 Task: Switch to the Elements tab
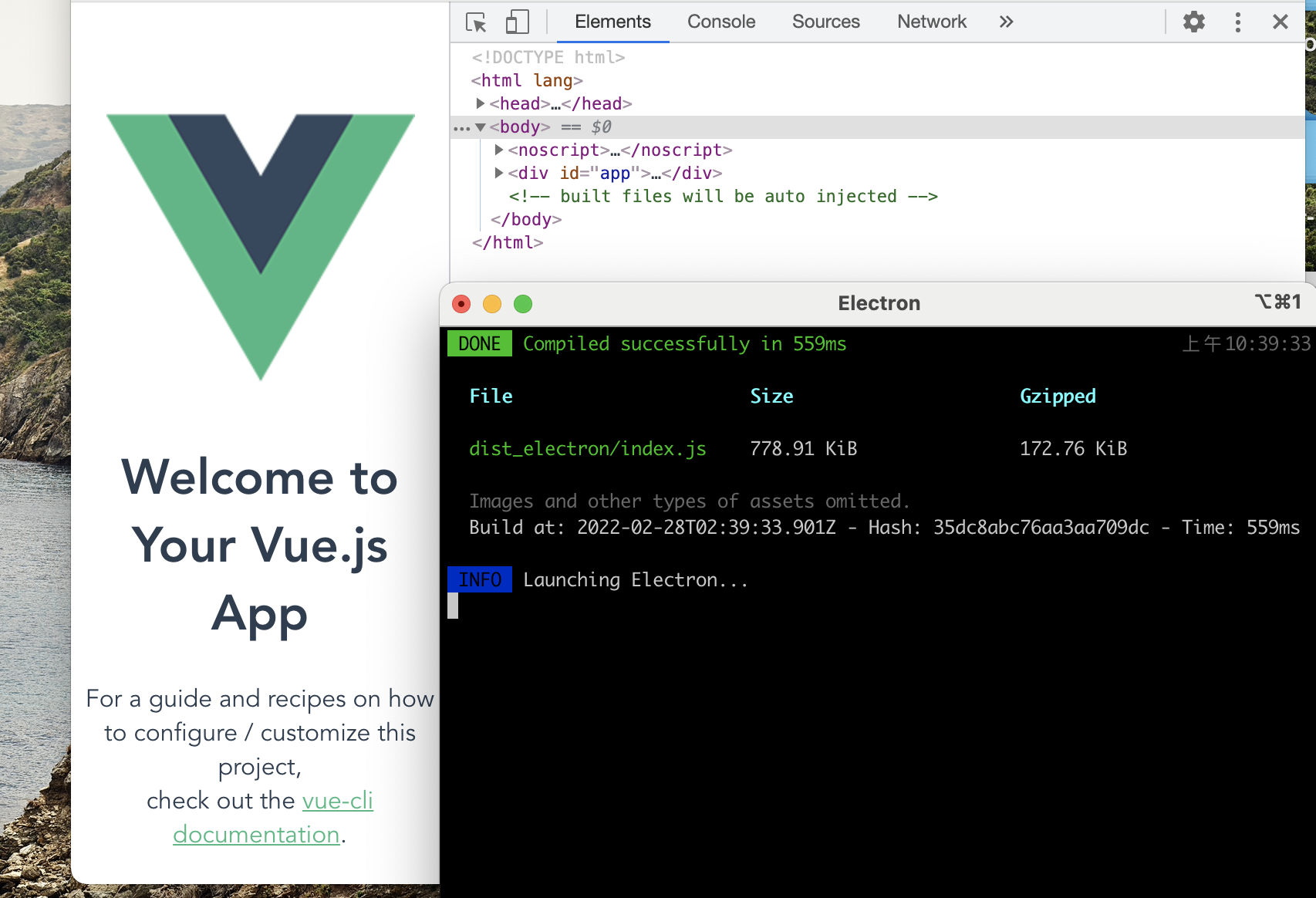(612, 22)
